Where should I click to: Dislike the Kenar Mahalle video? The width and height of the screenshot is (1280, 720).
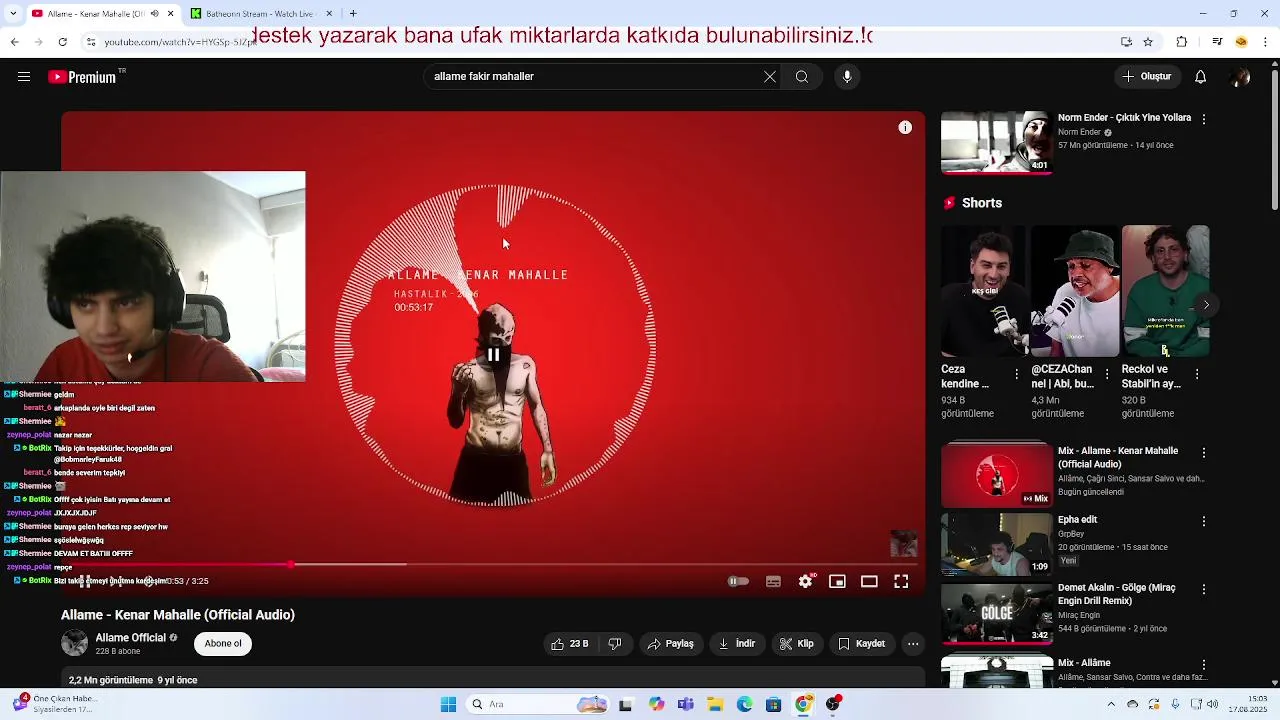pyautogui.click(x=615, y=644)
